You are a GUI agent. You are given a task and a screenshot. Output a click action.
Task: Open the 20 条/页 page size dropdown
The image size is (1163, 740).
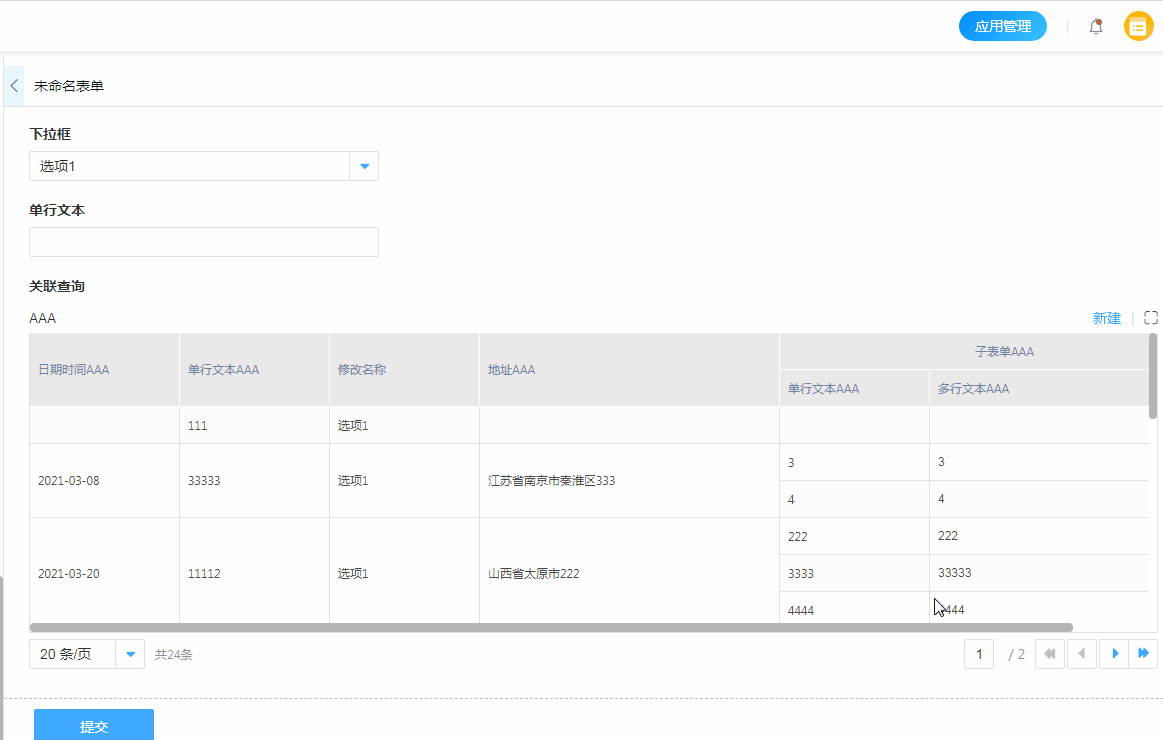(x=87, y=654)
